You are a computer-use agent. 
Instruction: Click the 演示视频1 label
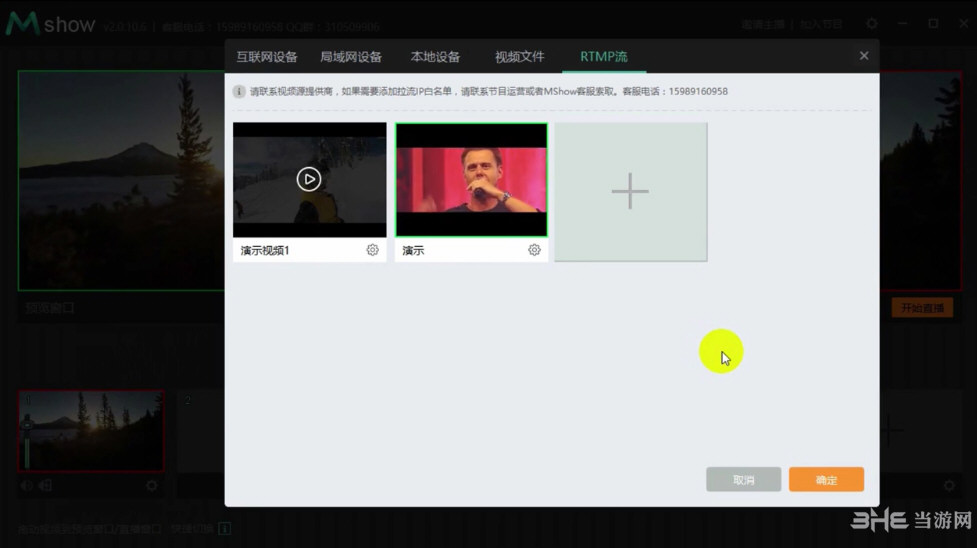[x=265, y=251]
